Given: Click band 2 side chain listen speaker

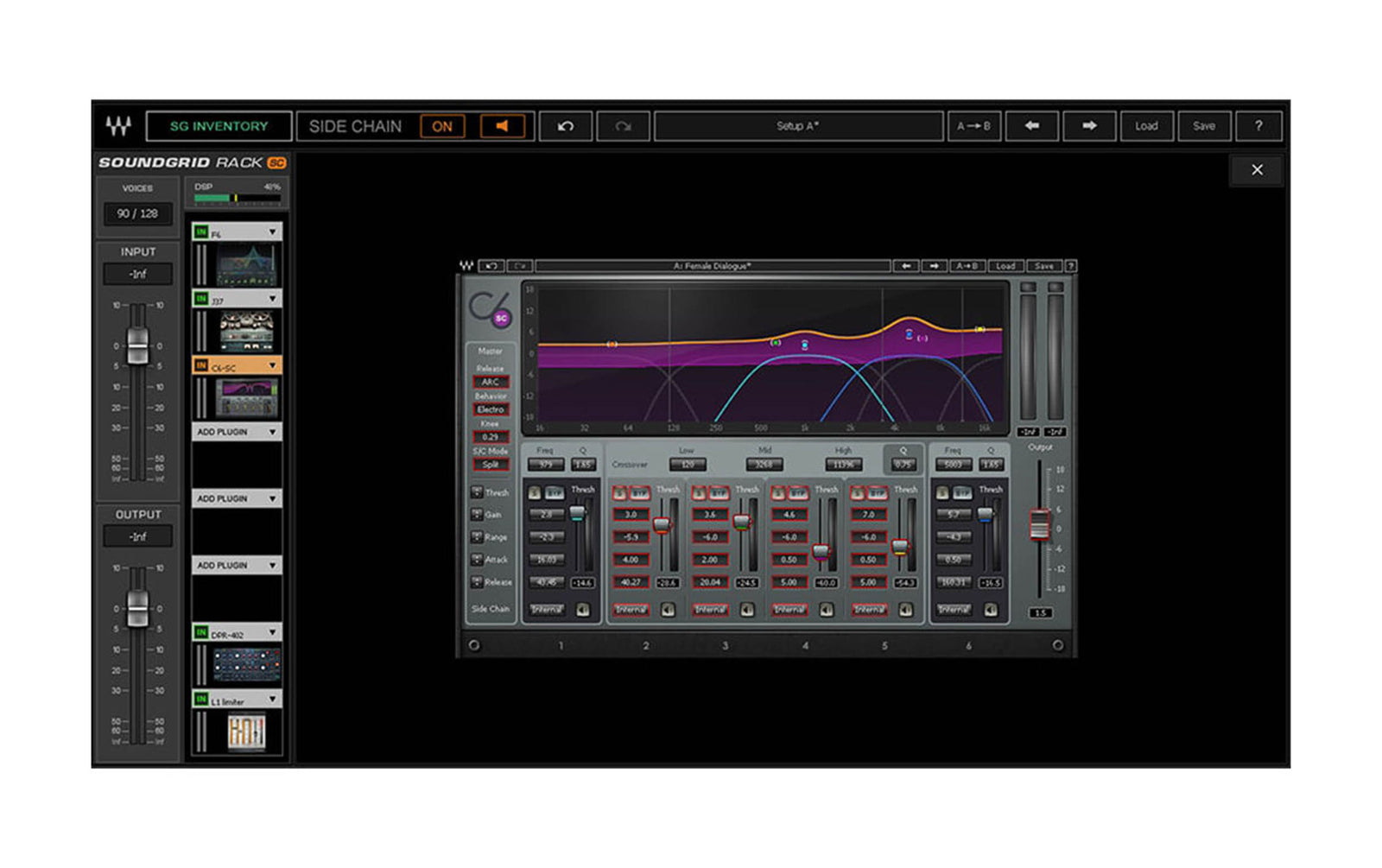Looking at the screenshot, I should (668, 610).
